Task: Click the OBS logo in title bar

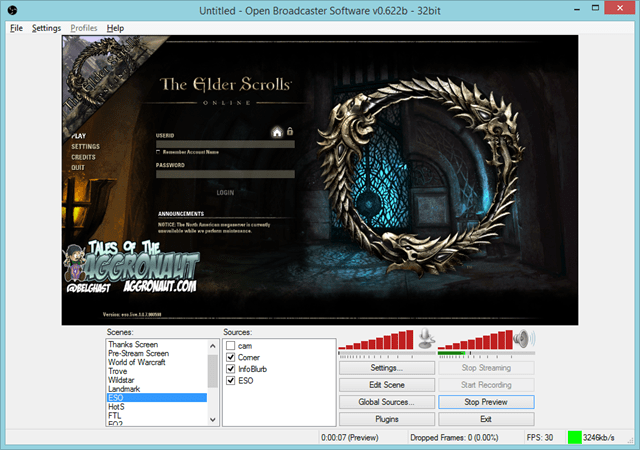Action: pos(12,10)
